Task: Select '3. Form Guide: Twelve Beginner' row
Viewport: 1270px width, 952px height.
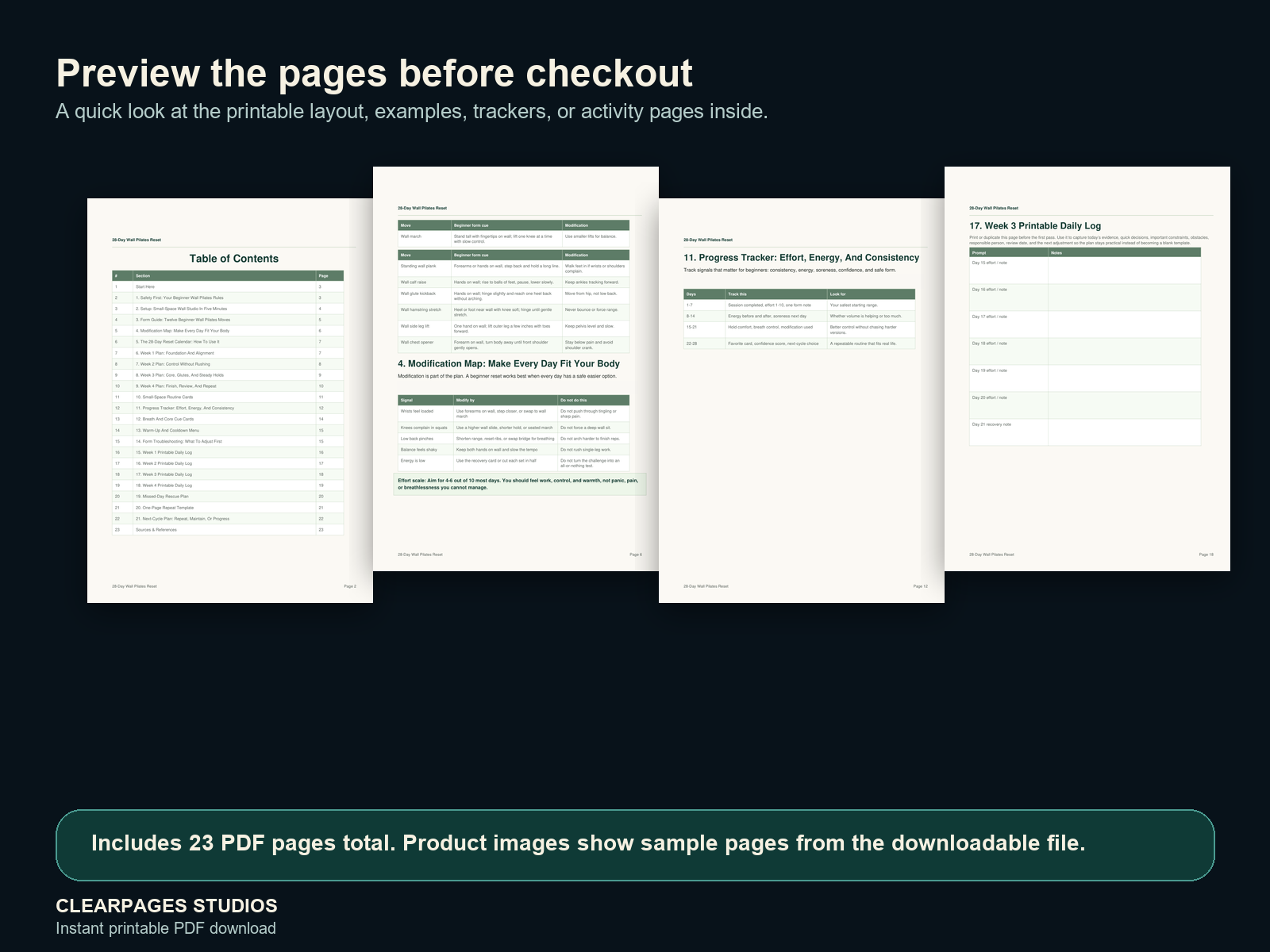Action: (228, 320)
